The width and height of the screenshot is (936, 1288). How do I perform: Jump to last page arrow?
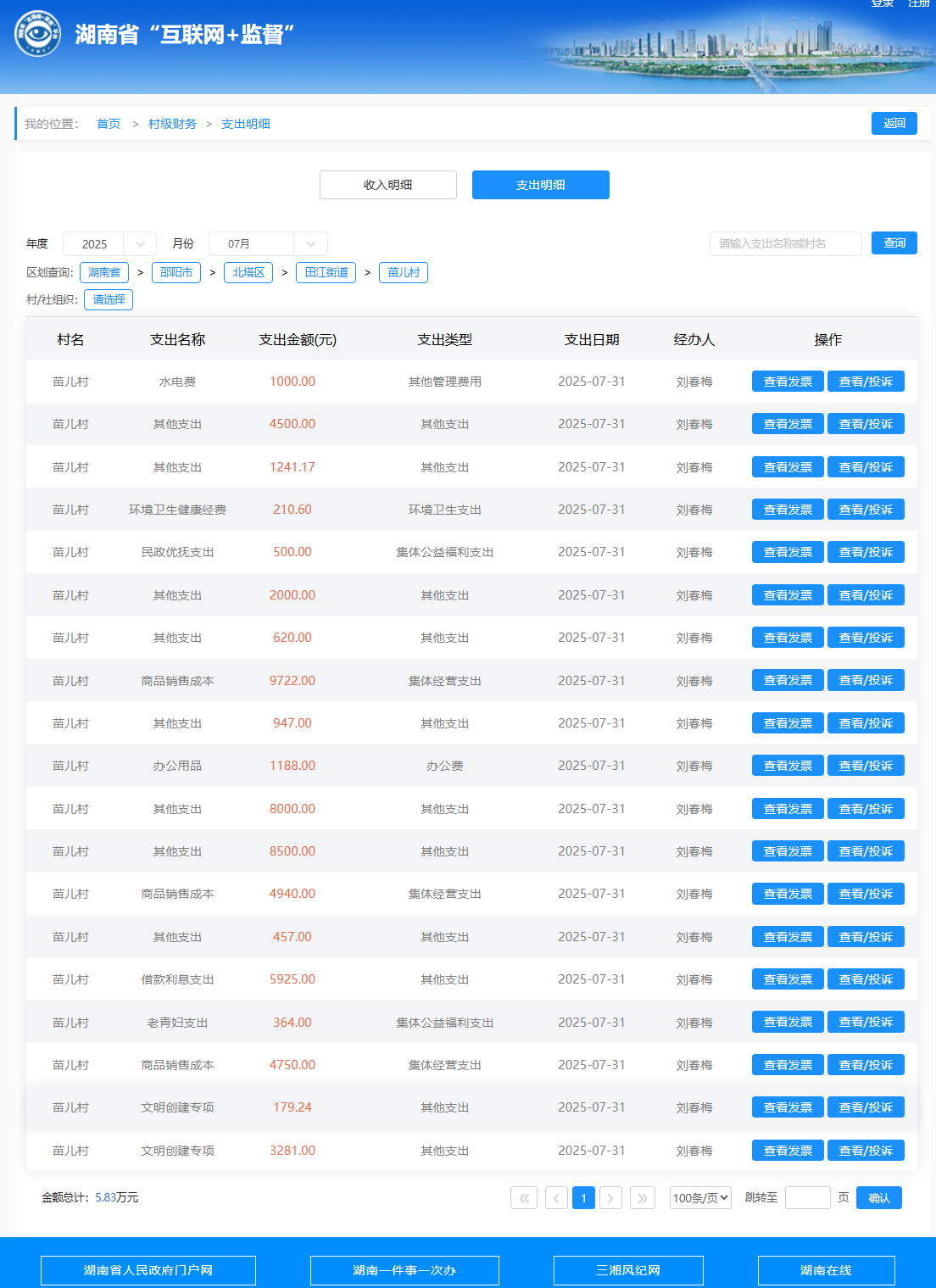pos(643,1197)
